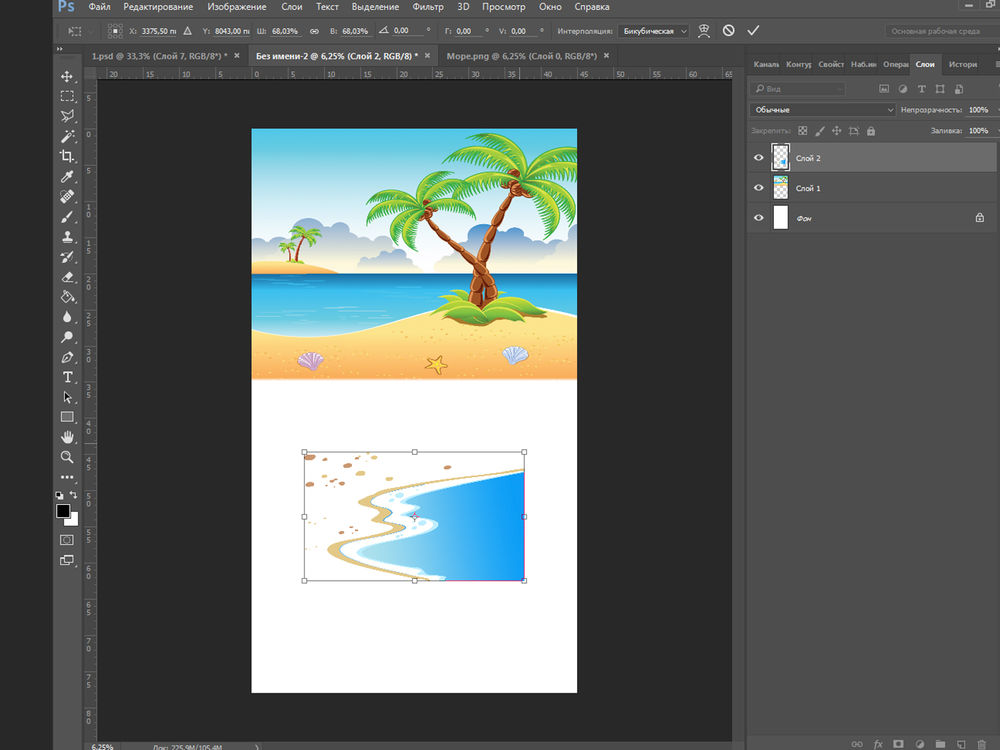Viewport: 1000px width, 750px height.
Task: Commit transform with the checkmark button
Action: (753, 31)
